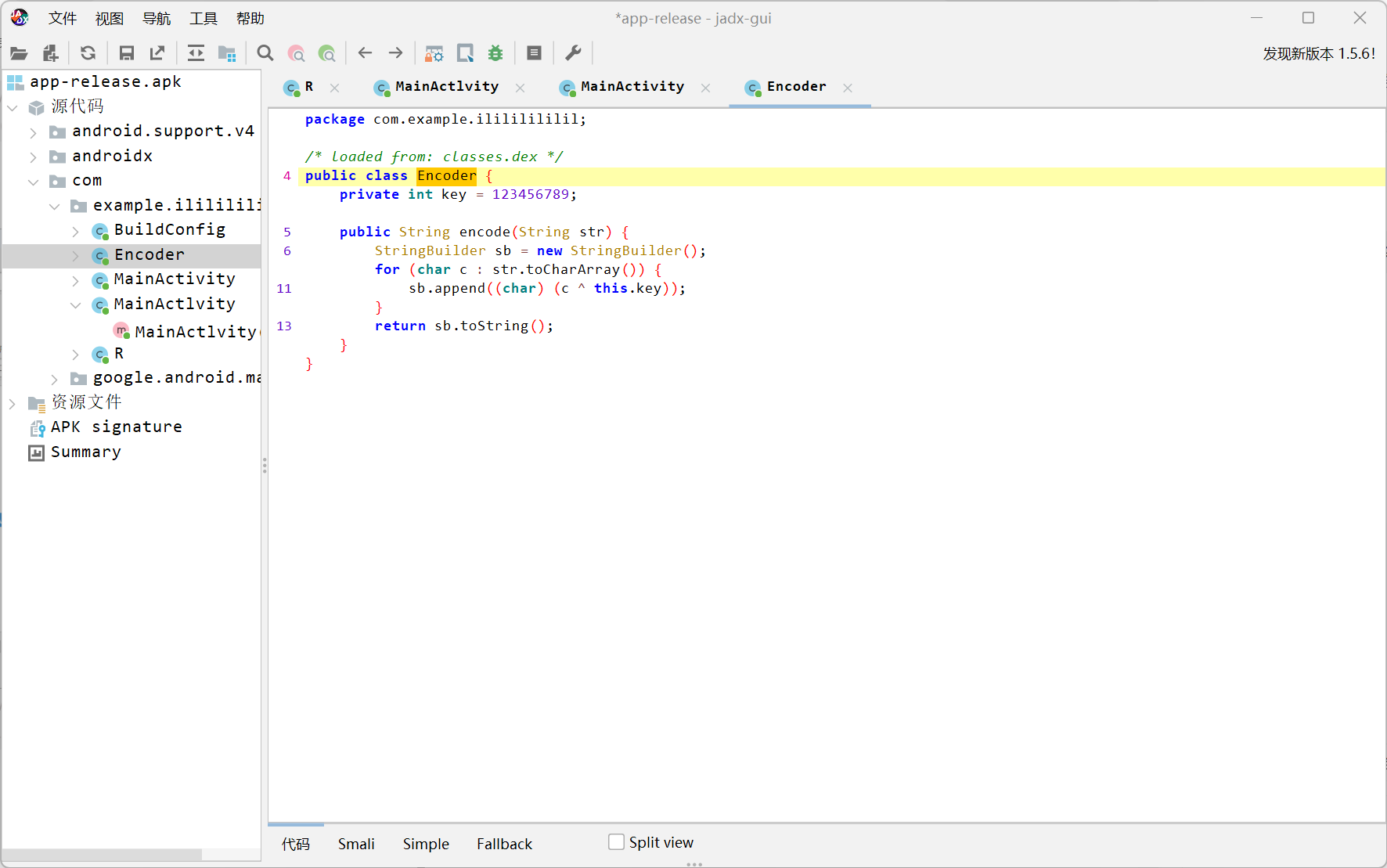Collapse the com package
Image resolution: width=1387 pixels, height=868 pixels.
(x=33, y=182)
